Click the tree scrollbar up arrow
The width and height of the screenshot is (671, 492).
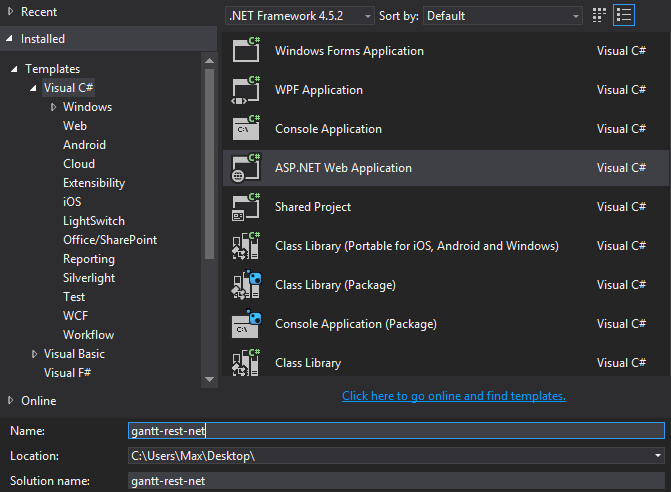pyautogui.click(x=209, y=61)
